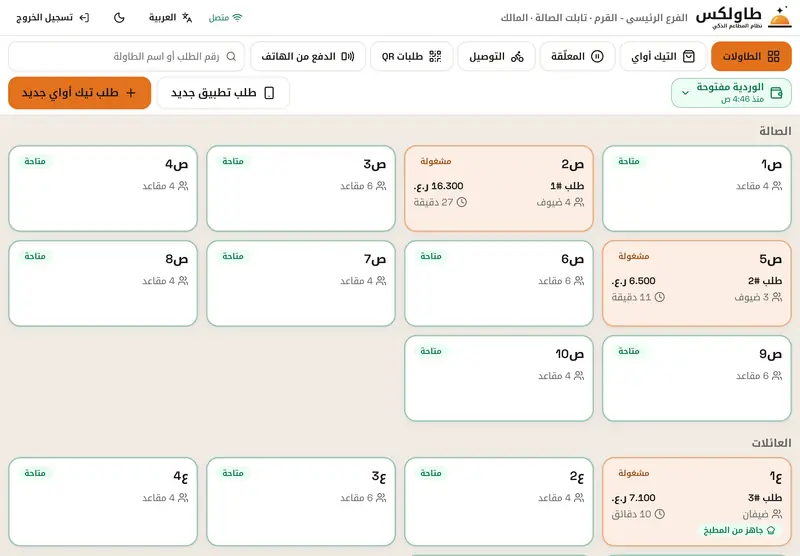Click clock icon beside 11 دقيقة
800x556 pixels.
(660, 297)
